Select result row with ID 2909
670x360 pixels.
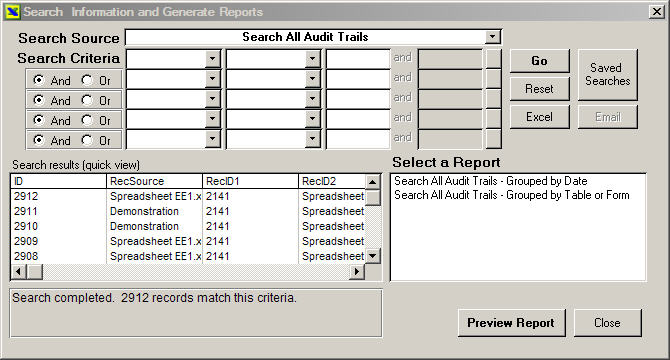188,241
